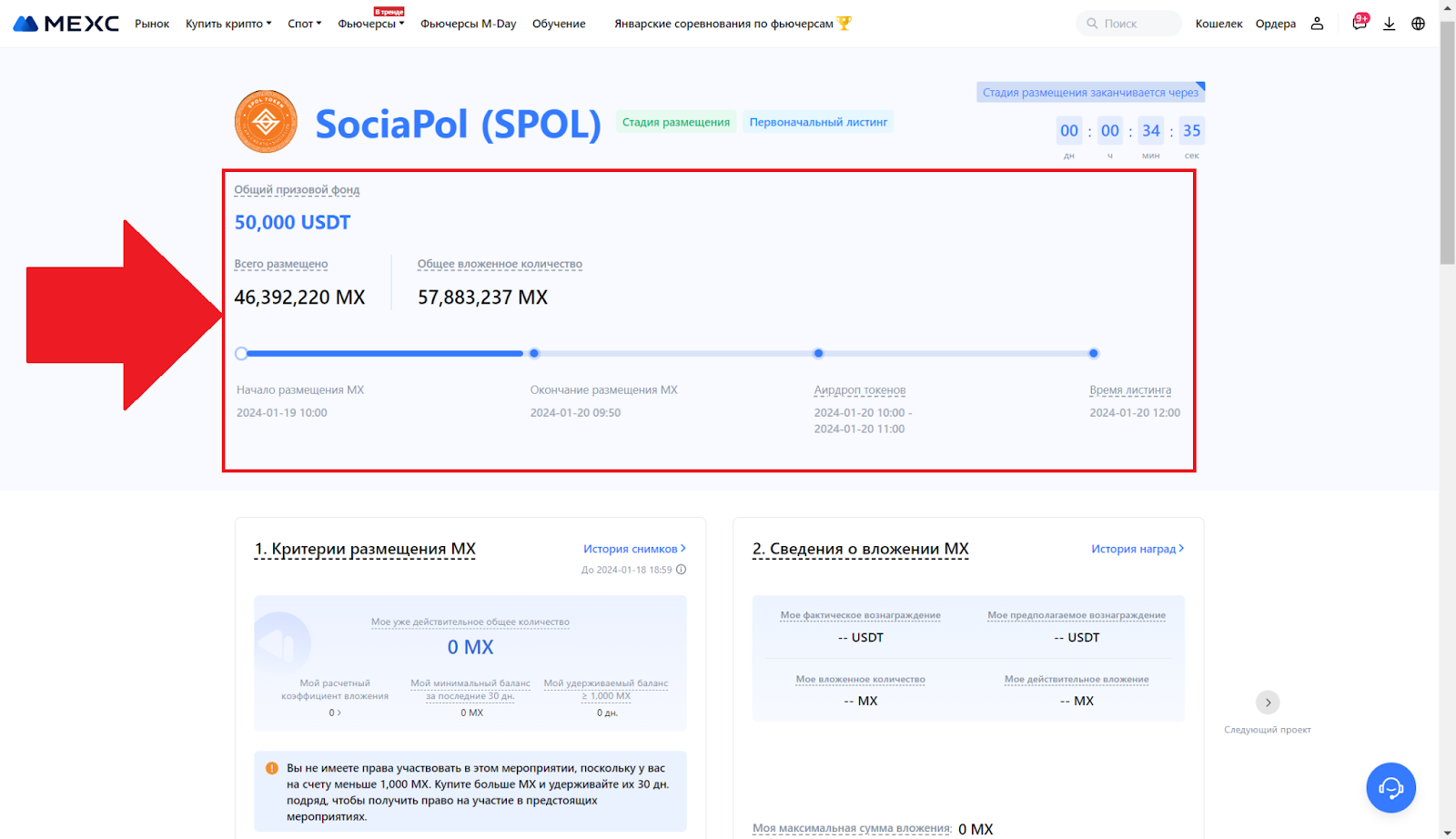Click the SociaPol orange token logo
Viewport: 1456px width, 839px height.
(x=266, y=122)
